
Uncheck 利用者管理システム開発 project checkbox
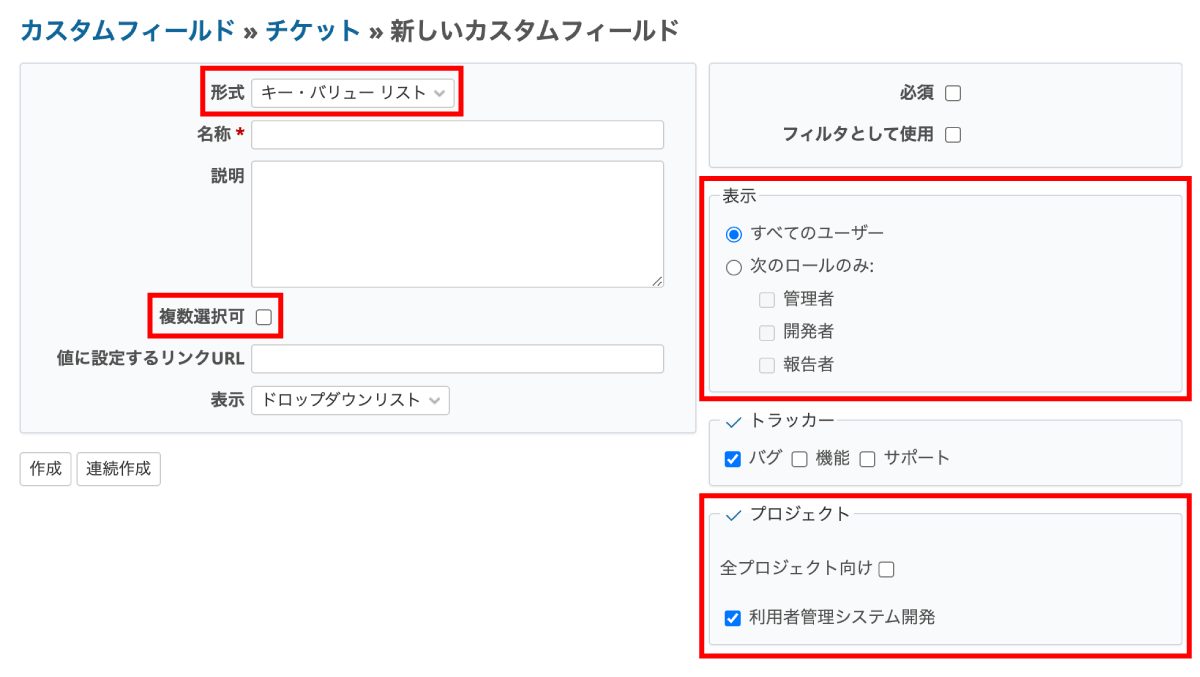[x=733, y=618]
